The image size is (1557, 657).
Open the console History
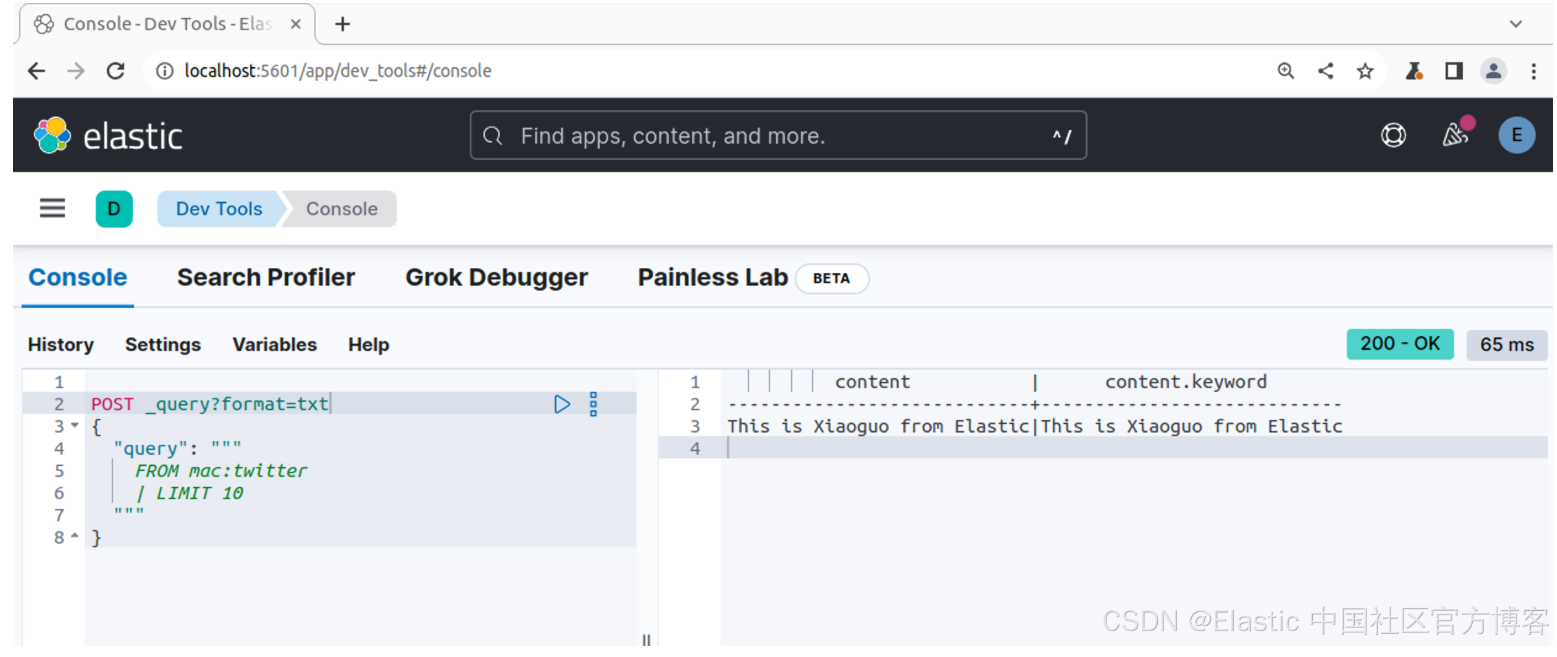(x=61, y=345)
